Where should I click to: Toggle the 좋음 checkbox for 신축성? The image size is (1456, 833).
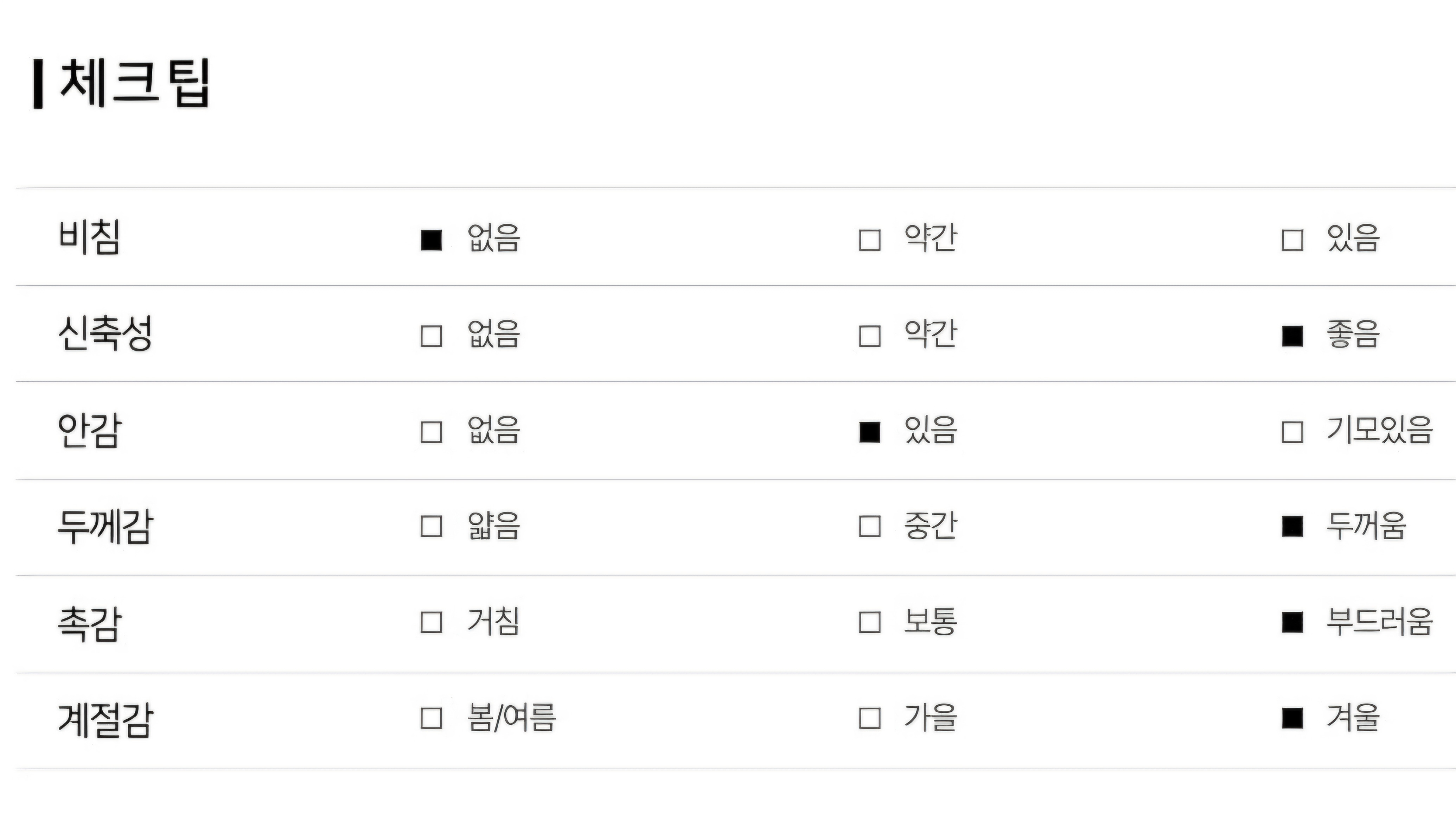point(1292,336)
